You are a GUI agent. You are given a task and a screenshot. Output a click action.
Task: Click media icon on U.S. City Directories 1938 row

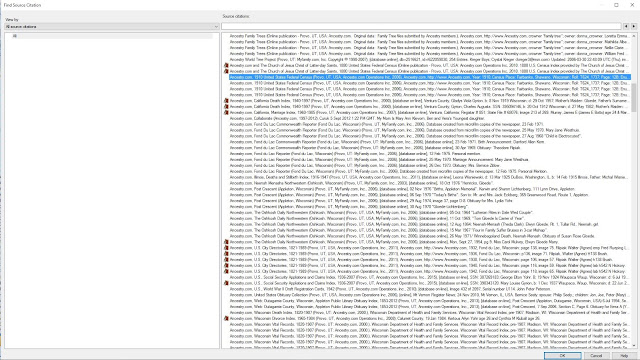226,259
